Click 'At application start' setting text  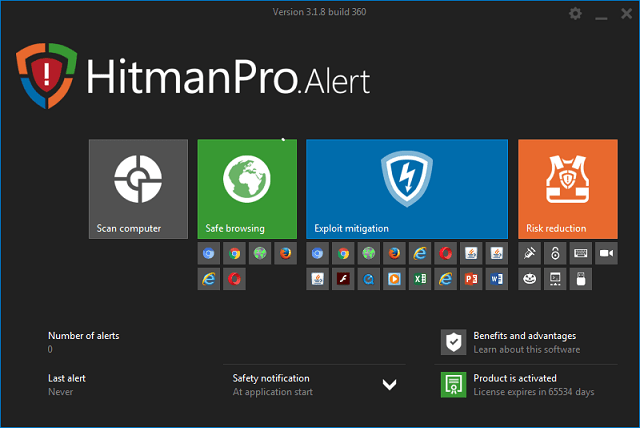[x=273, y=392]
